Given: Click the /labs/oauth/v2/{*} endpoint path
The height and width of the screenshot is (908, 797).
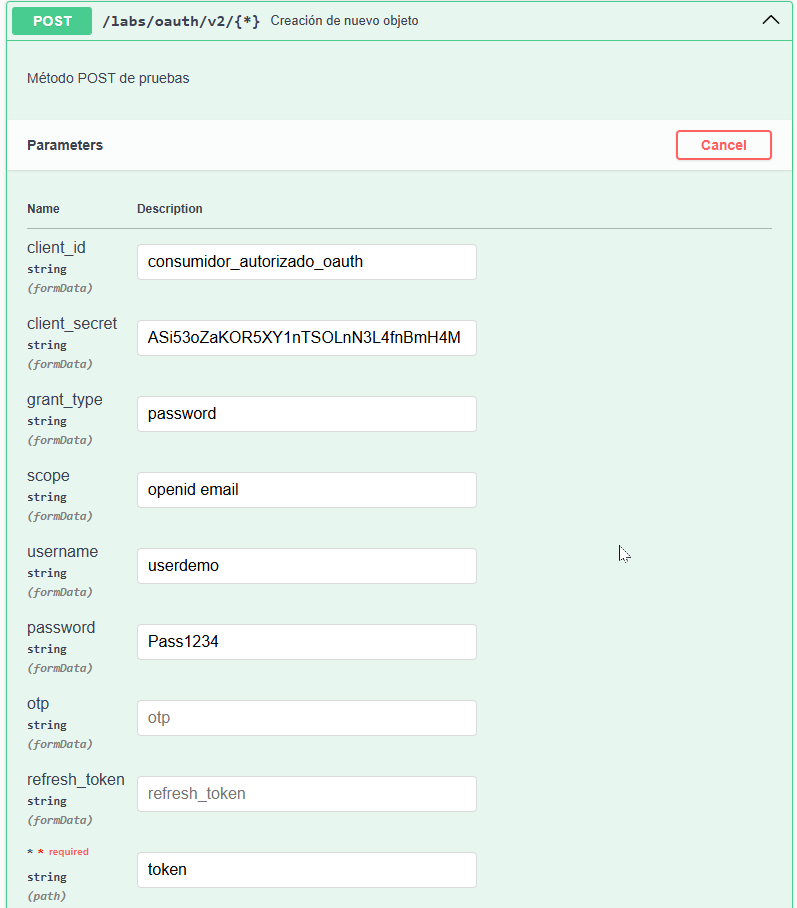Looking at the screenshot, I should (181, 21).
